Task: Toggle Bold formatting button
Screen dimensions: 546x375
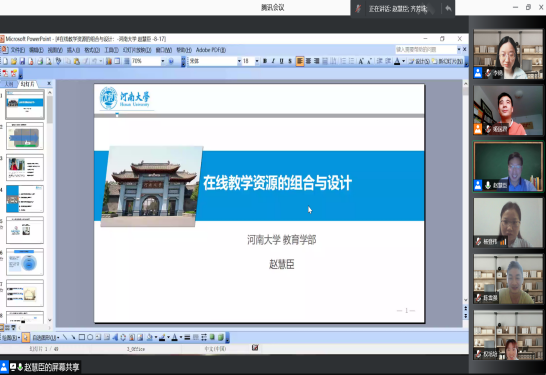Action: pyautogui.click(x=265, y=61)
